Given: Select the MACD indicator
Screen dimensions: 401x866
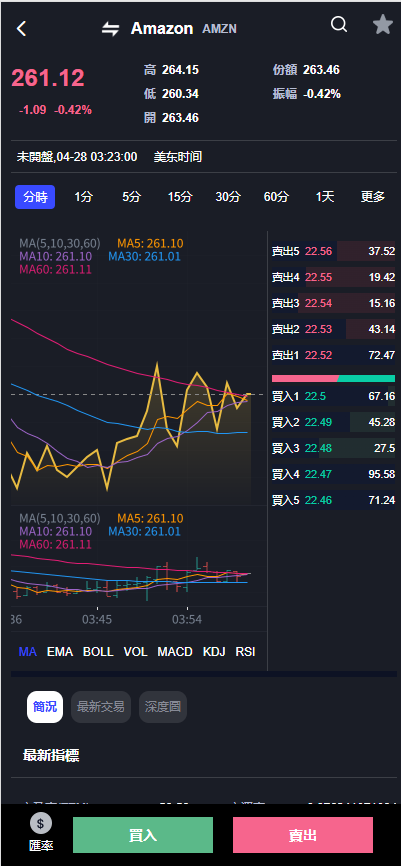Looking at the screenshot, I should 175,652.
